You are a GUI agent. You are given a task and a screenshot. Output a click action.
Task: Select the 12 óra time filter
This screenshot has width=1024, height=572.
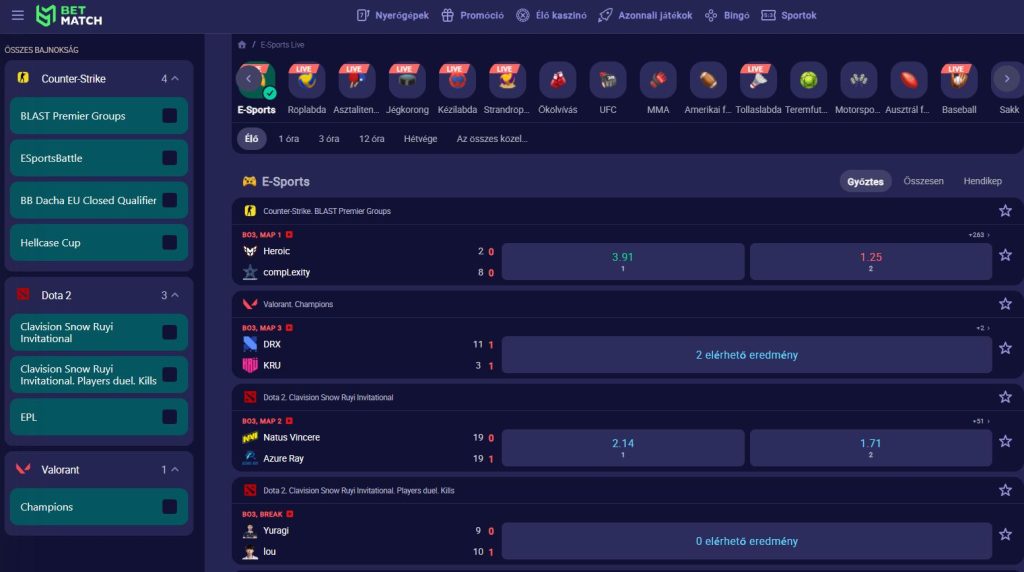(372, 138)
